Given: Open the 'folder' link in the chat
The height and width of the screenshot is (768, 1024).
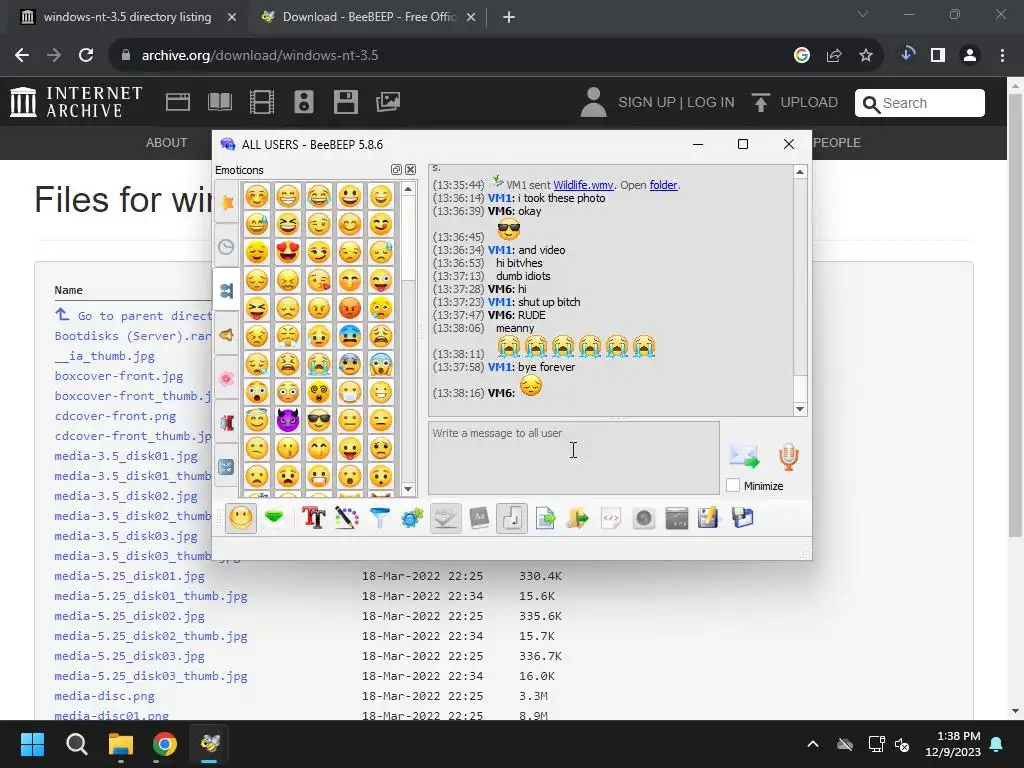Looking at the screenshot, I should (663, 185).
